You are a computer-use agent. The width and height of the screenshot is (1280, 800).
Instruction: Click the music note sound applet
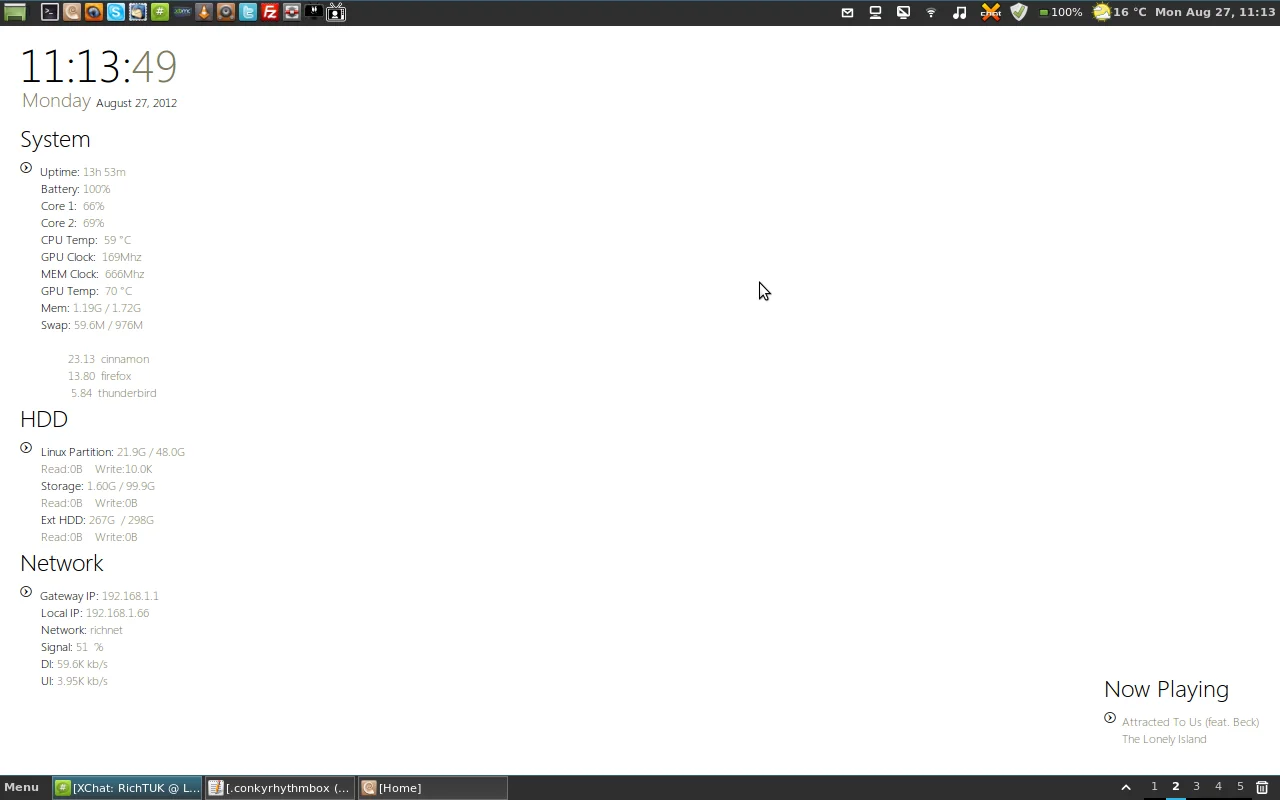pyautogui.click(x=959, y=12)
